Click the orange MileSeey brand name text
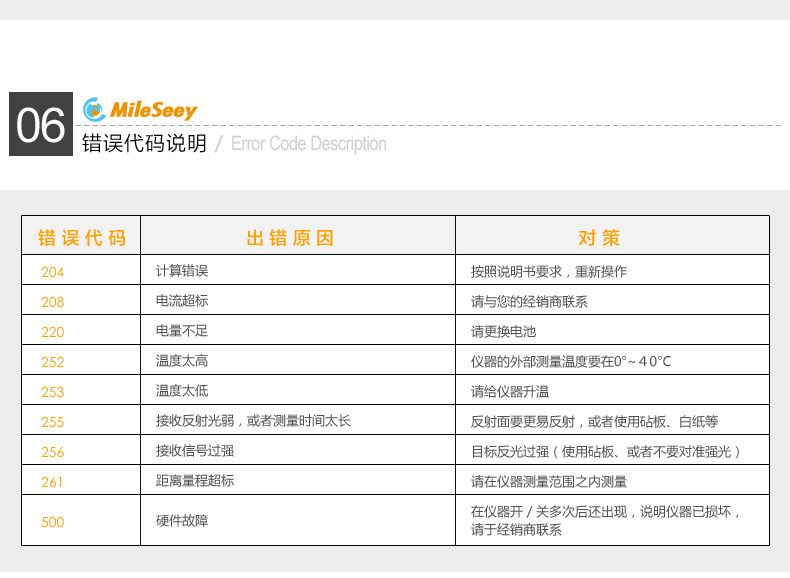790x578 pixels. click(153, 110)
